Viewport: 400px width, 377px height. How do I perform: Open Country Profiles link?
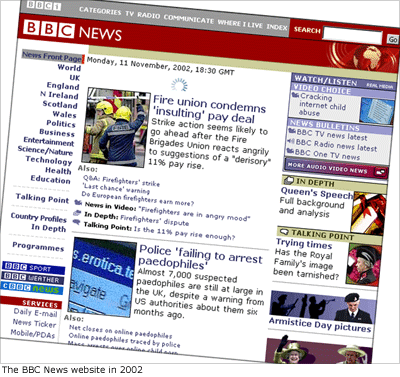coord(39,218)
